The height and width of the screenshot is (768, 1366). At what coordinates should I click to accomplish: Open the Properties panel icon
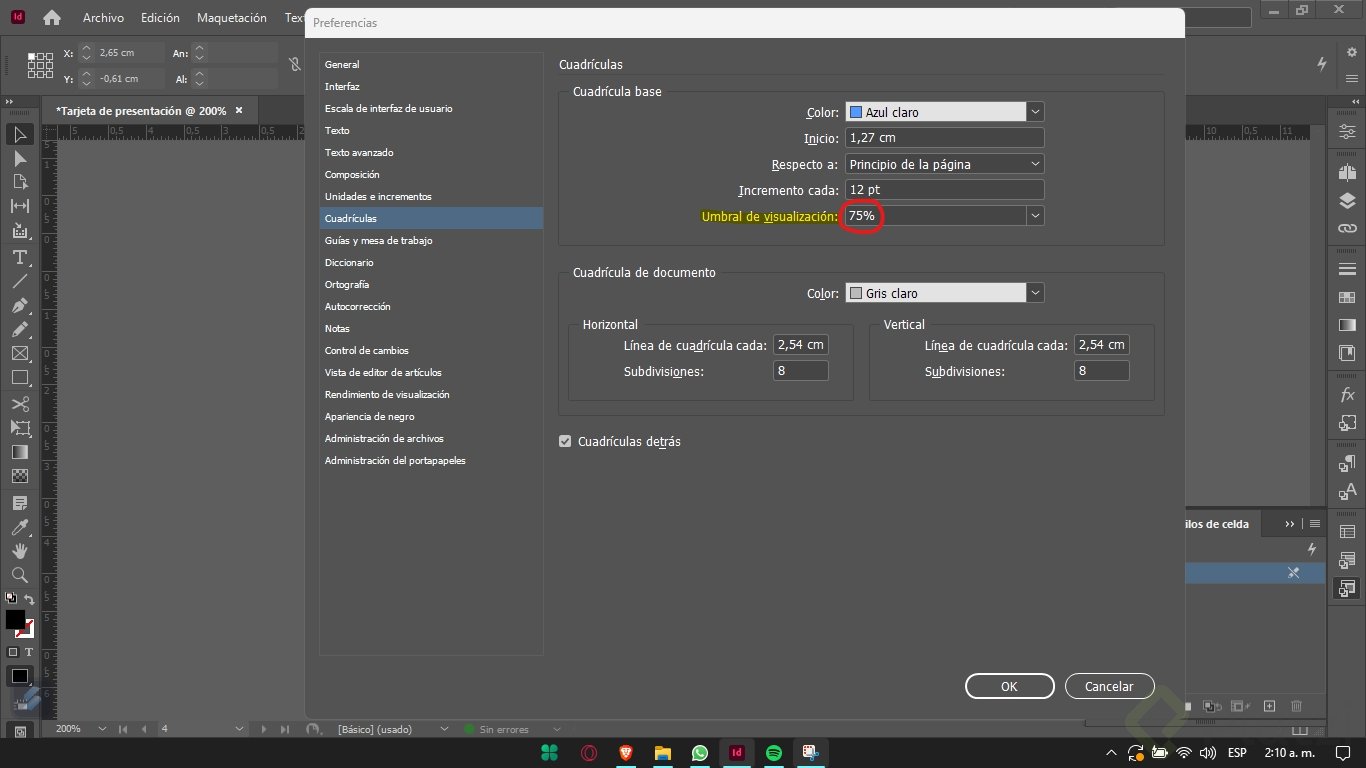(x=1347, y=132)
